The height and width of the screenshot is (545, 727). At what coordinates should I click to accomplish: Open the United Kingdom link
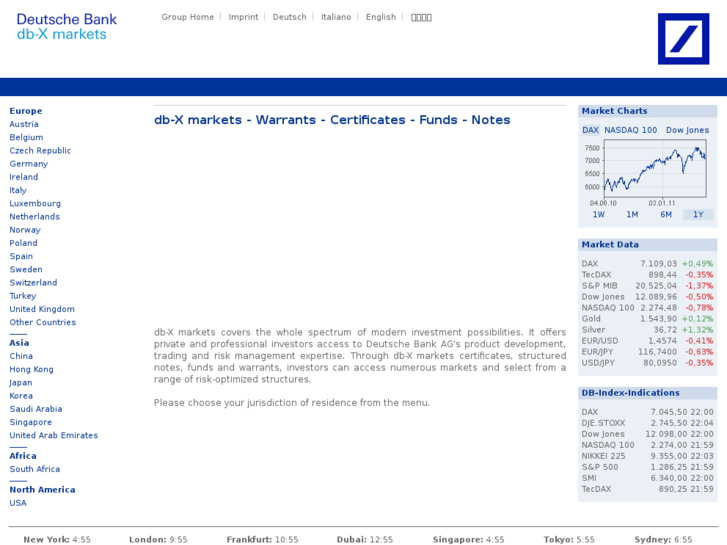click(x=42, y=309)
